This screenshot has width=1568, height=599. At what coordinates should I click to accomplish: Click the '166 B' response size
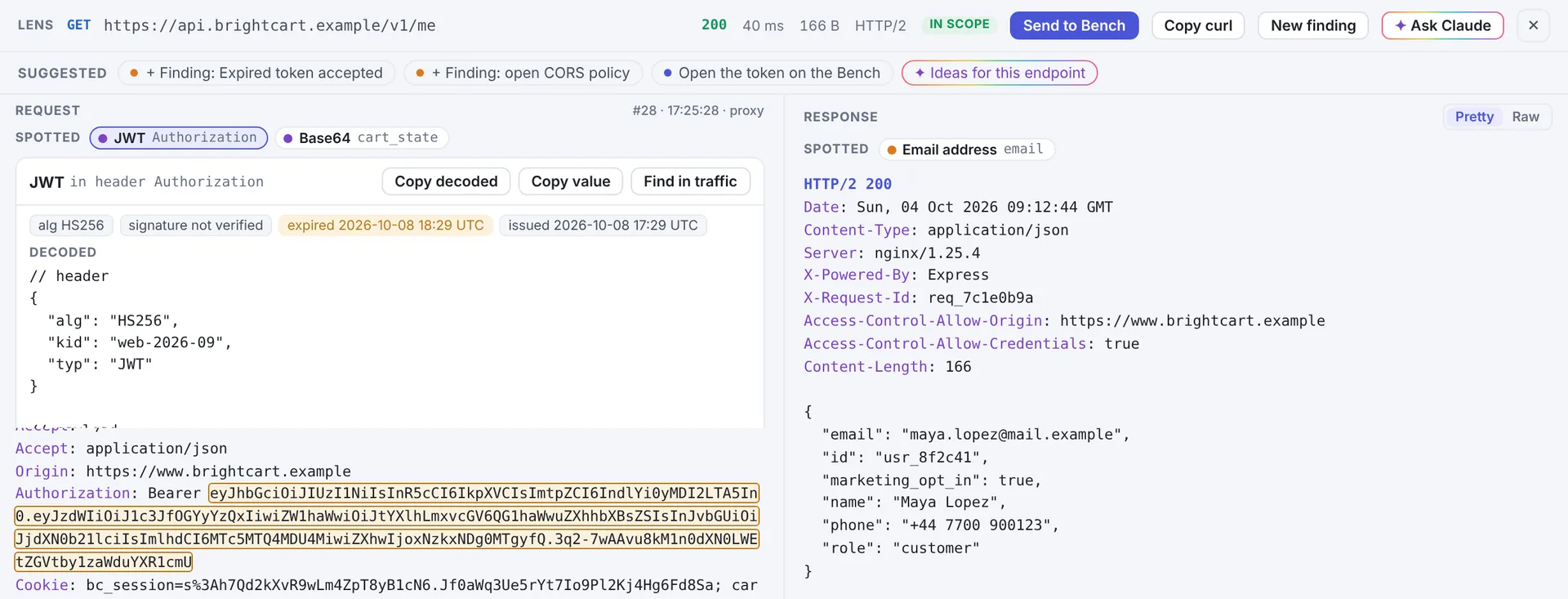tap(819, 25)
